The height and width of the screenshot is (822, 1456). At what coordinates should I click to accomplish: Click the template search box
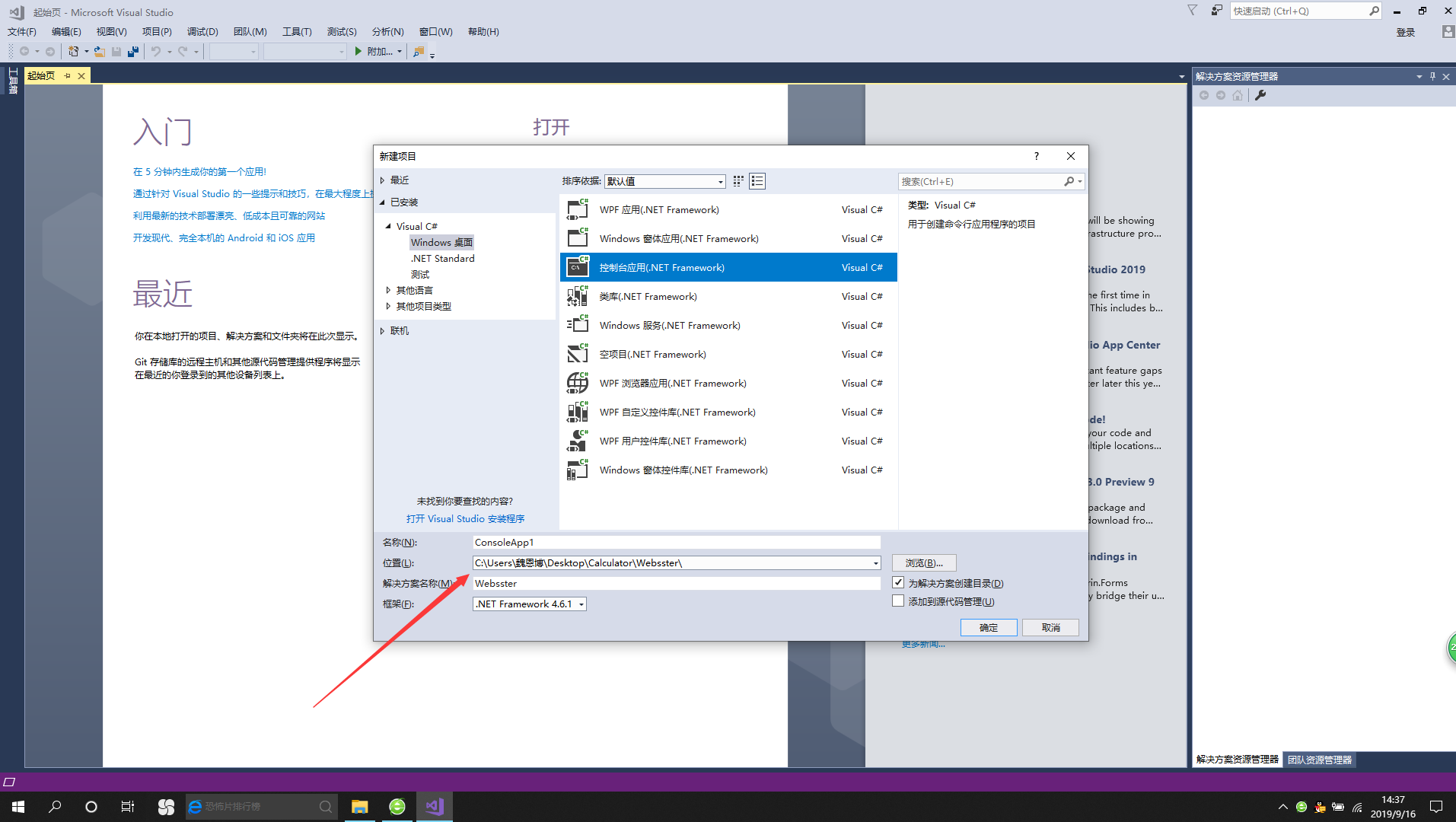981,181
